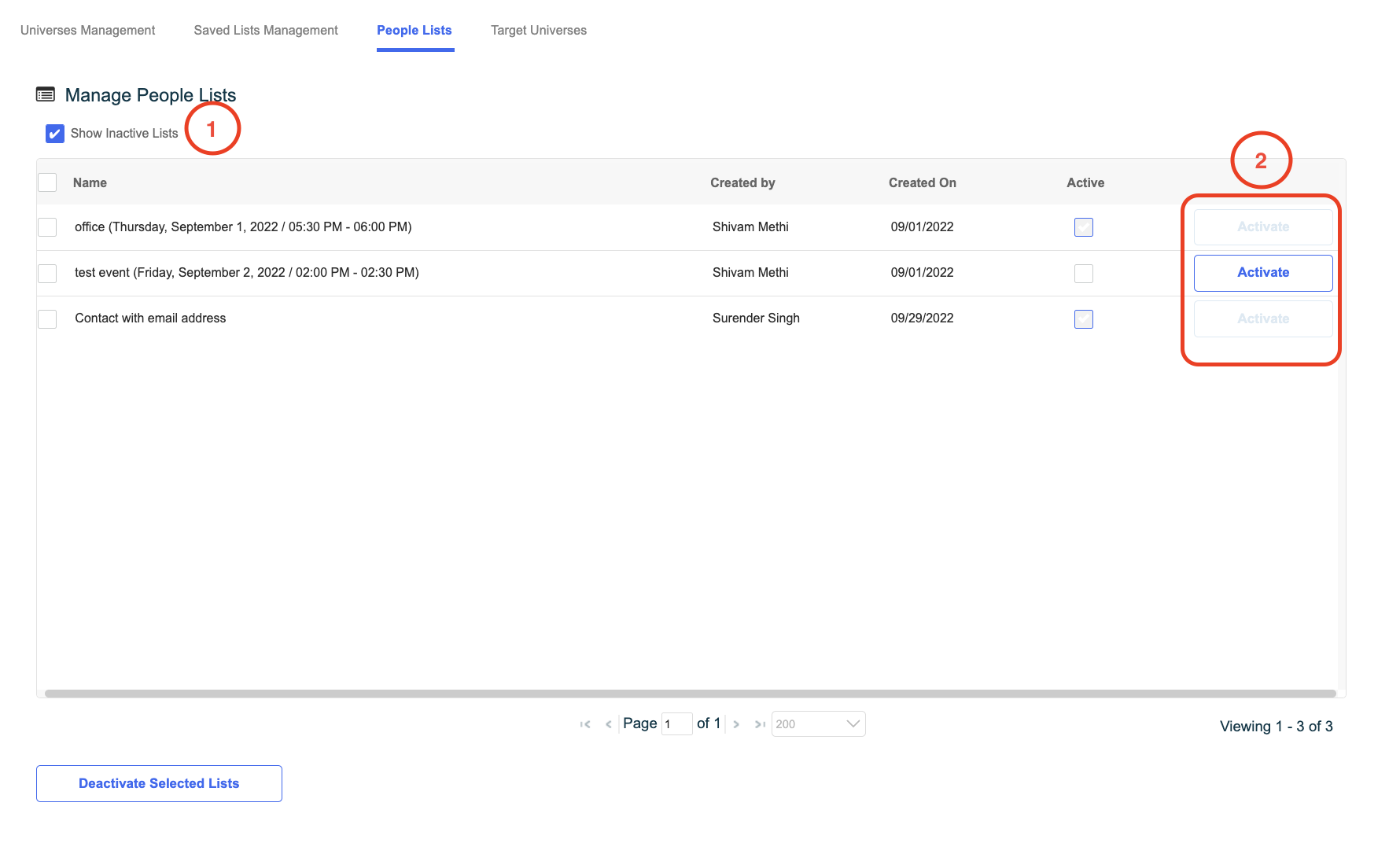Tick the select-all checkbox in header
Viewport: 1400px width, 854px height.
47,182
